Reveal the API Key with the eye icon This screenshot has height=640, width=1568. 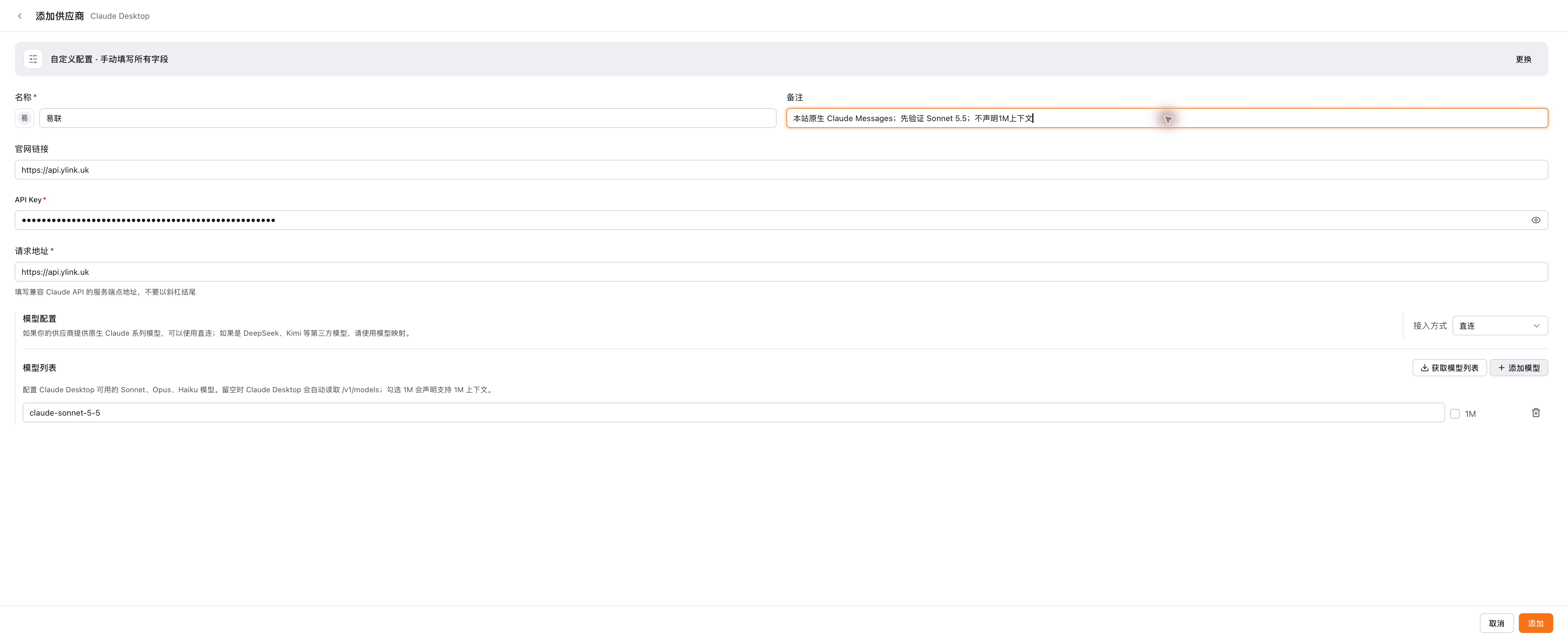click(1535, 220)
